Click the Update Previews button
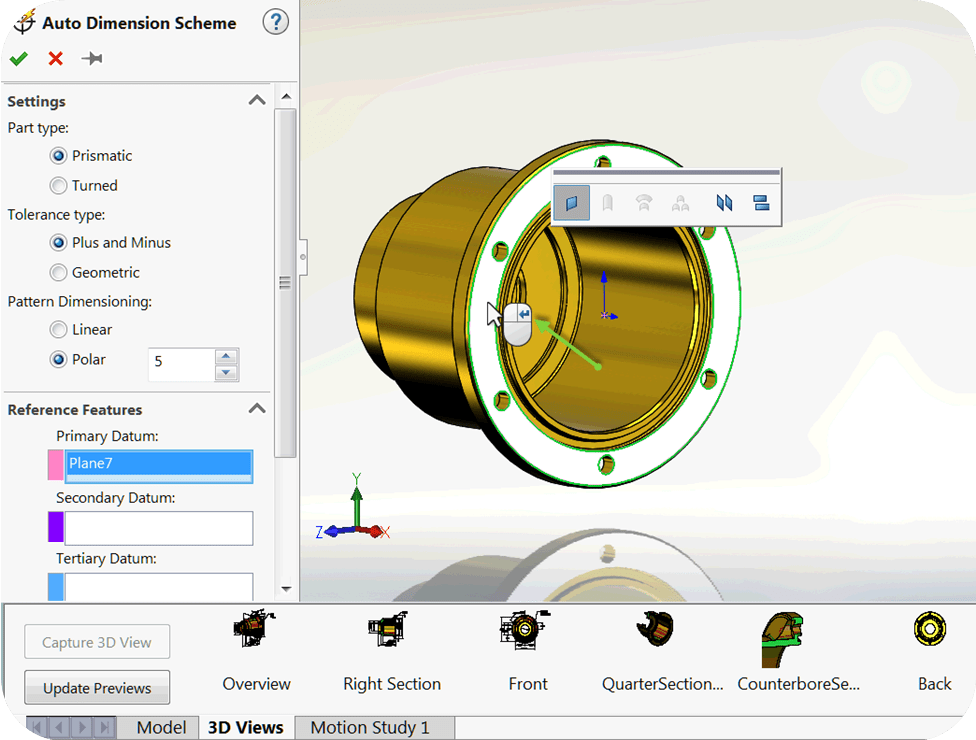 [x=97, y=688]
